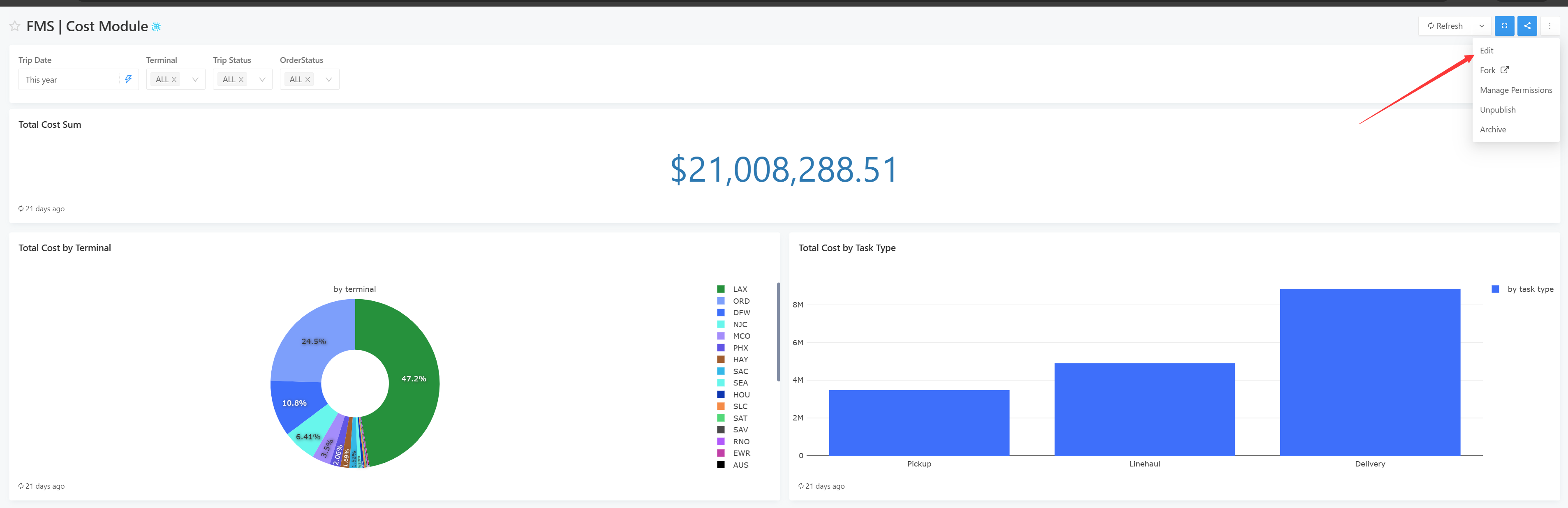The width and height of the screenshot is (1568, 508).
Task: Expand the Terminal filter dropdown
Action: click(195, 80)
